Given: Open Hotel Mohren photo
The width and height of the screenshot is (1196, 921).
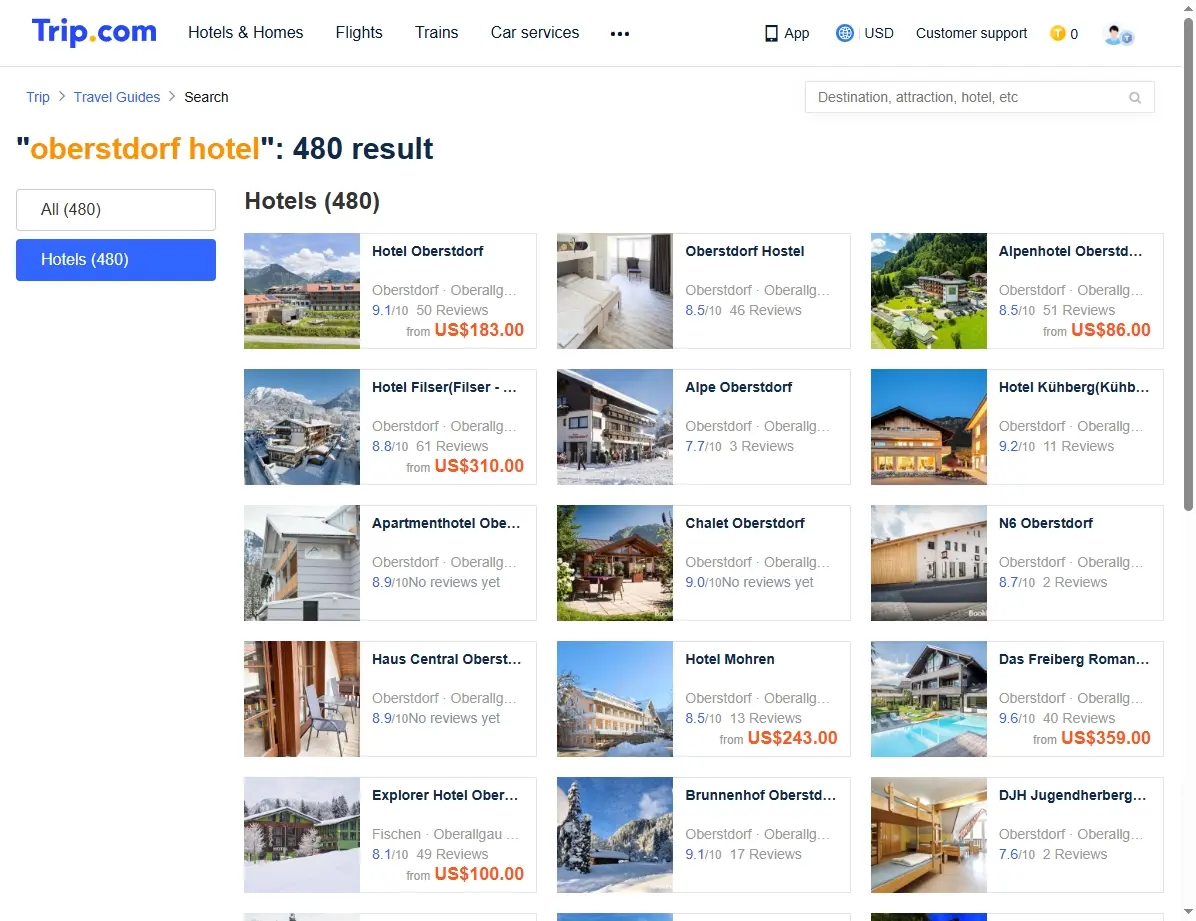Looking at the screenshot, I should [x=615, y=698].
